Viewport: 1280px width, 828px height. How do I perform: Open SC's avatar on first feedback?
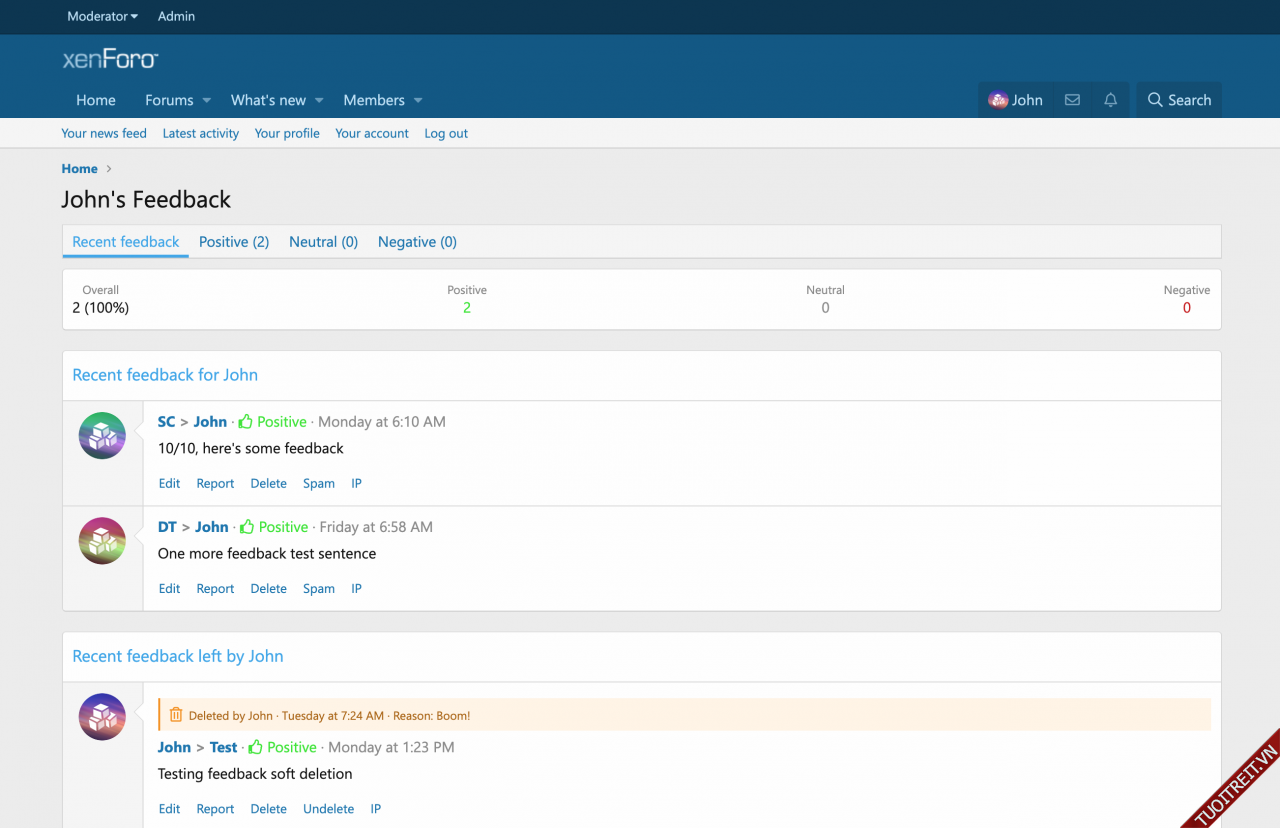coord(102,436)
